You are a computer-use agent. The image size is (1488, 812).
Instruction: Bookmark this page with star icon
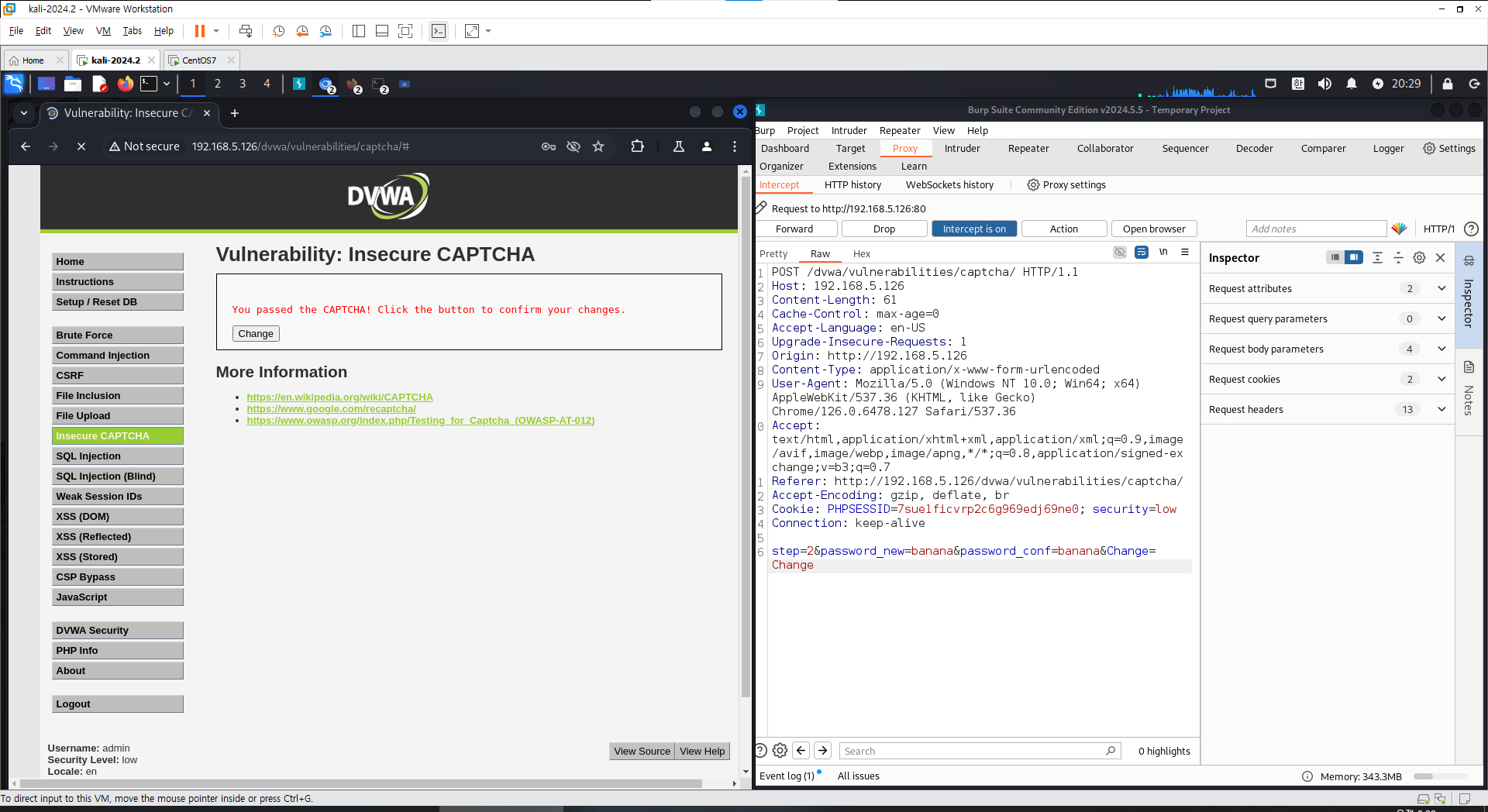click(x=598, y=146)
